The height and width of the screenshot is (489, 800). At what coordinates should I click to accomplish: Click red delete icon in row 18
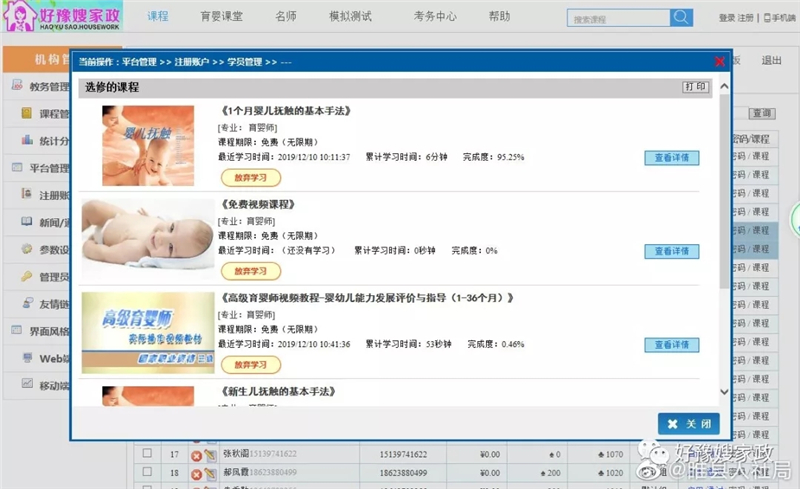point(196,474)
